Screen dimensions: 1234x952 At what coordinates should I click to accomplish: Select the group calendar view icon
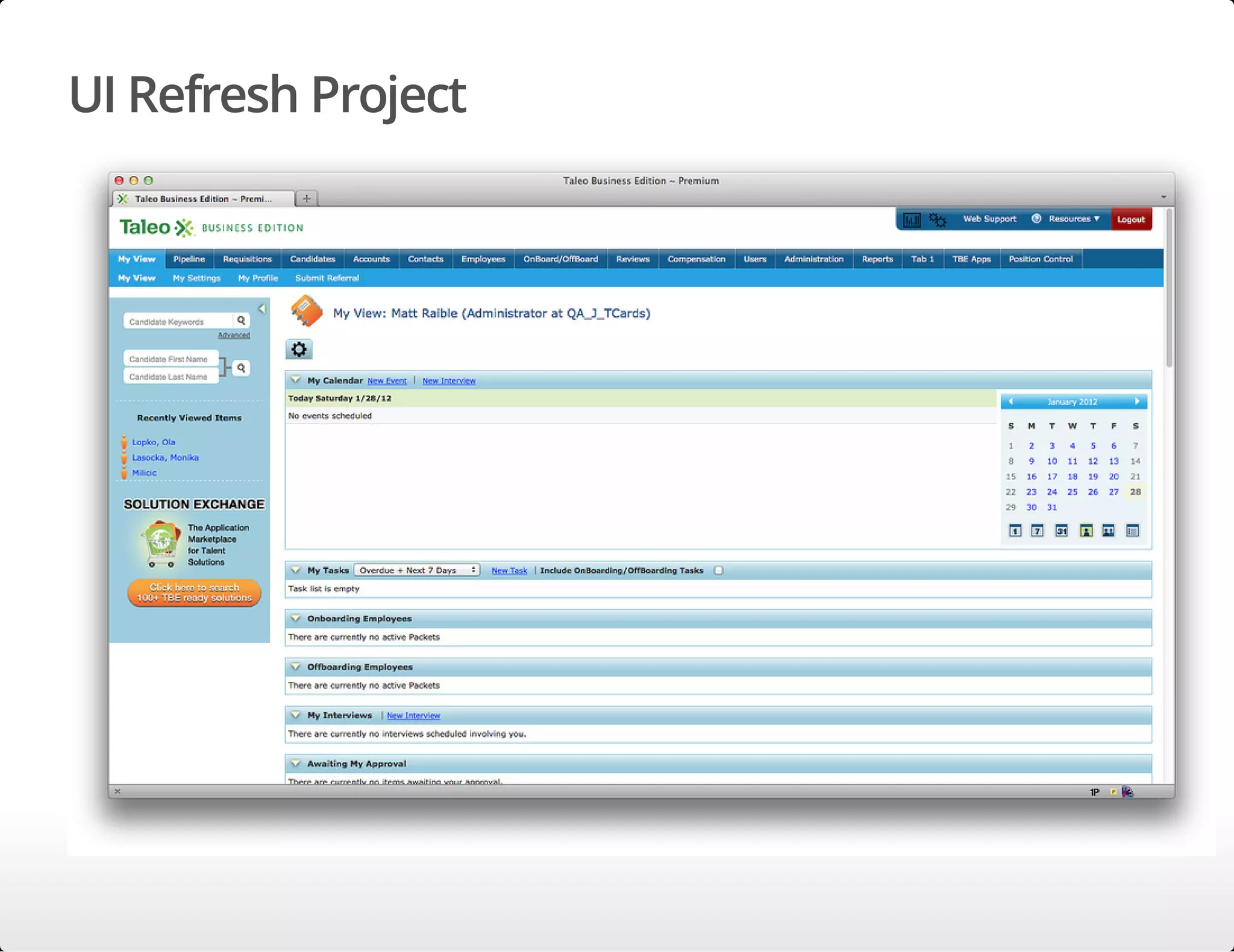pos(1109,531)
